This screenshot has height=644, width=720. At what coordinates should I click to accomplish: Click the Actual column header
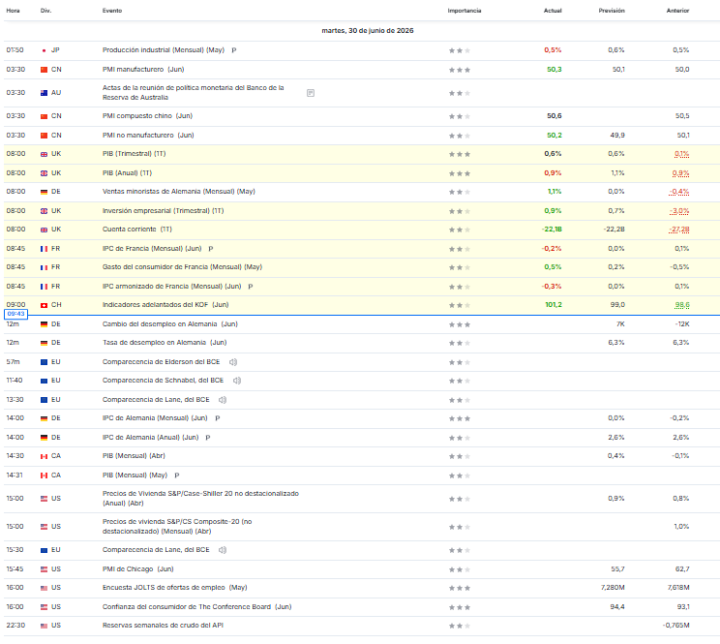coord(552,11)
